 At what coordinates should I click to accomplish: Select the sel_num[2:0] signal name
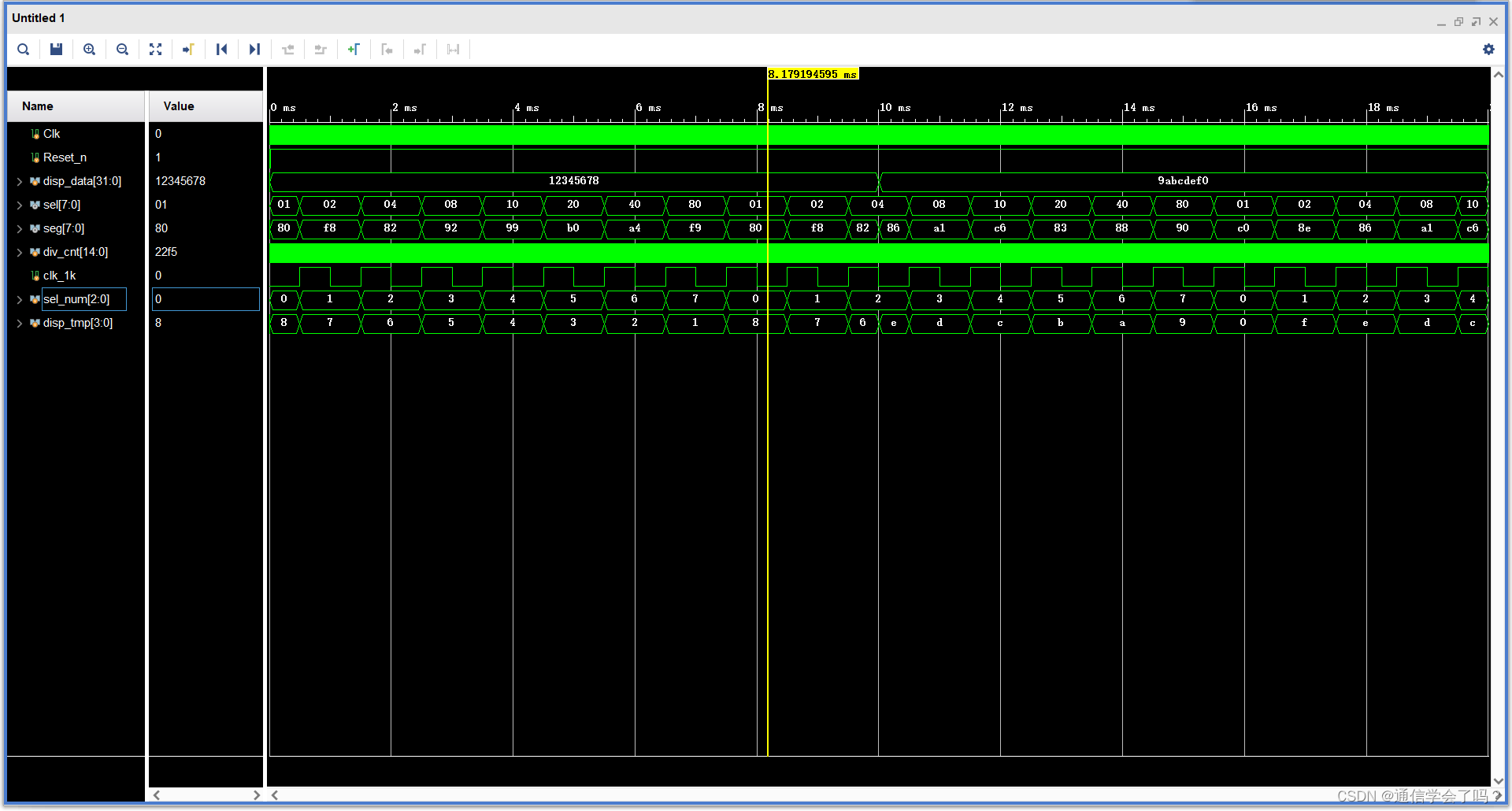[76, 299]
